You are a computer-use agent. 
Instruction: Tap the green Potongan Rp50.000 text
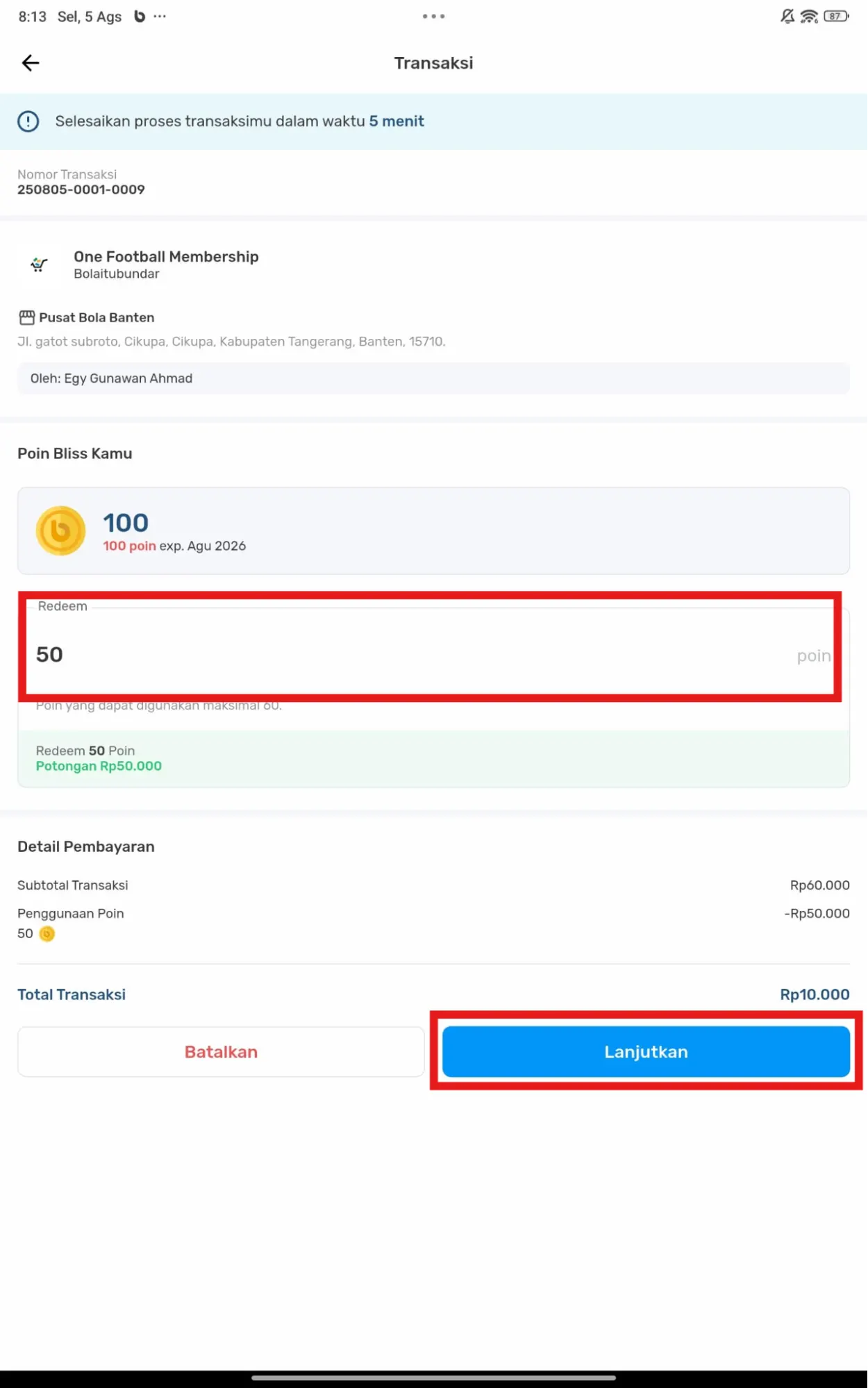99,767
